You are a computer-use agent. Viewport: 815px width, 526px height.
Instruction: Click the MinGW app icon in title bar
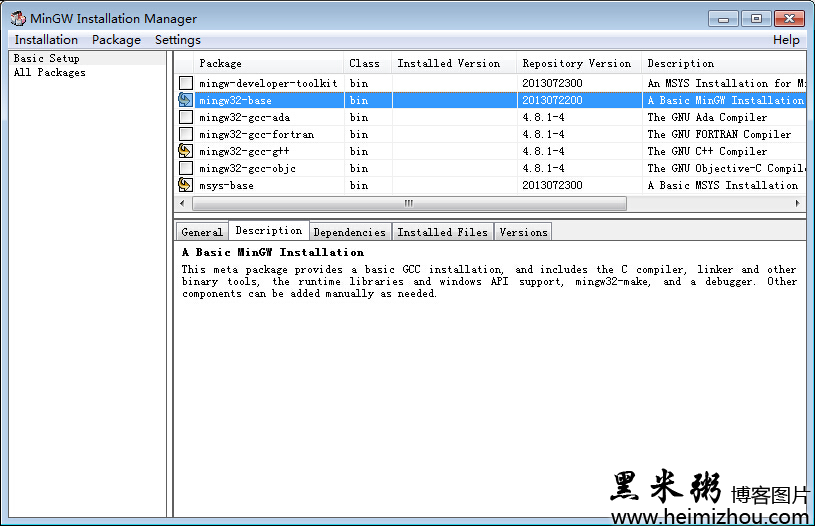[18, 19]
